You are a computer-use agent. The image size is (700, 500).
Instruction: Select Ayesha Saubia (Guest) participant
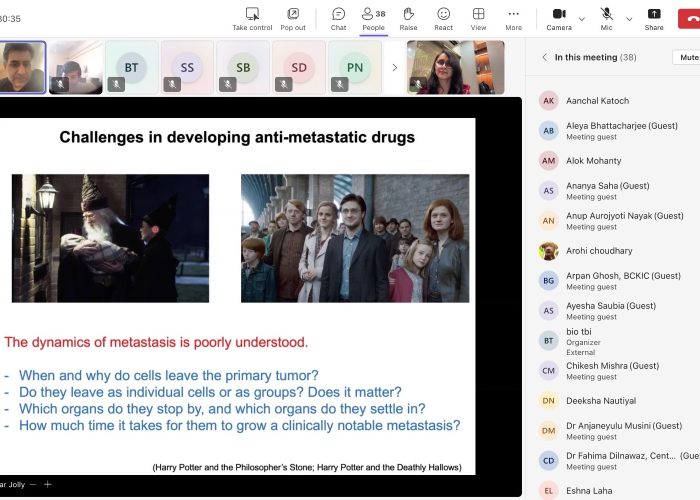[617, 311]
